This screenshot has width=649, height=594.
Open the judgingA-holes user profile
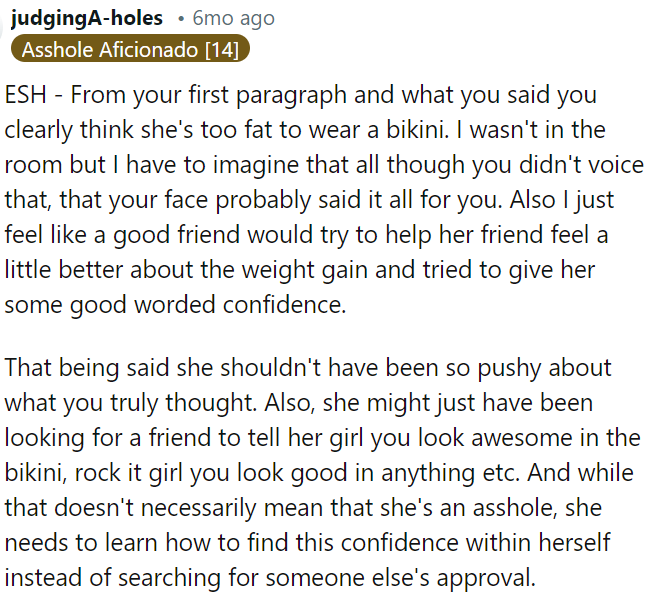[x=85, y=18]
